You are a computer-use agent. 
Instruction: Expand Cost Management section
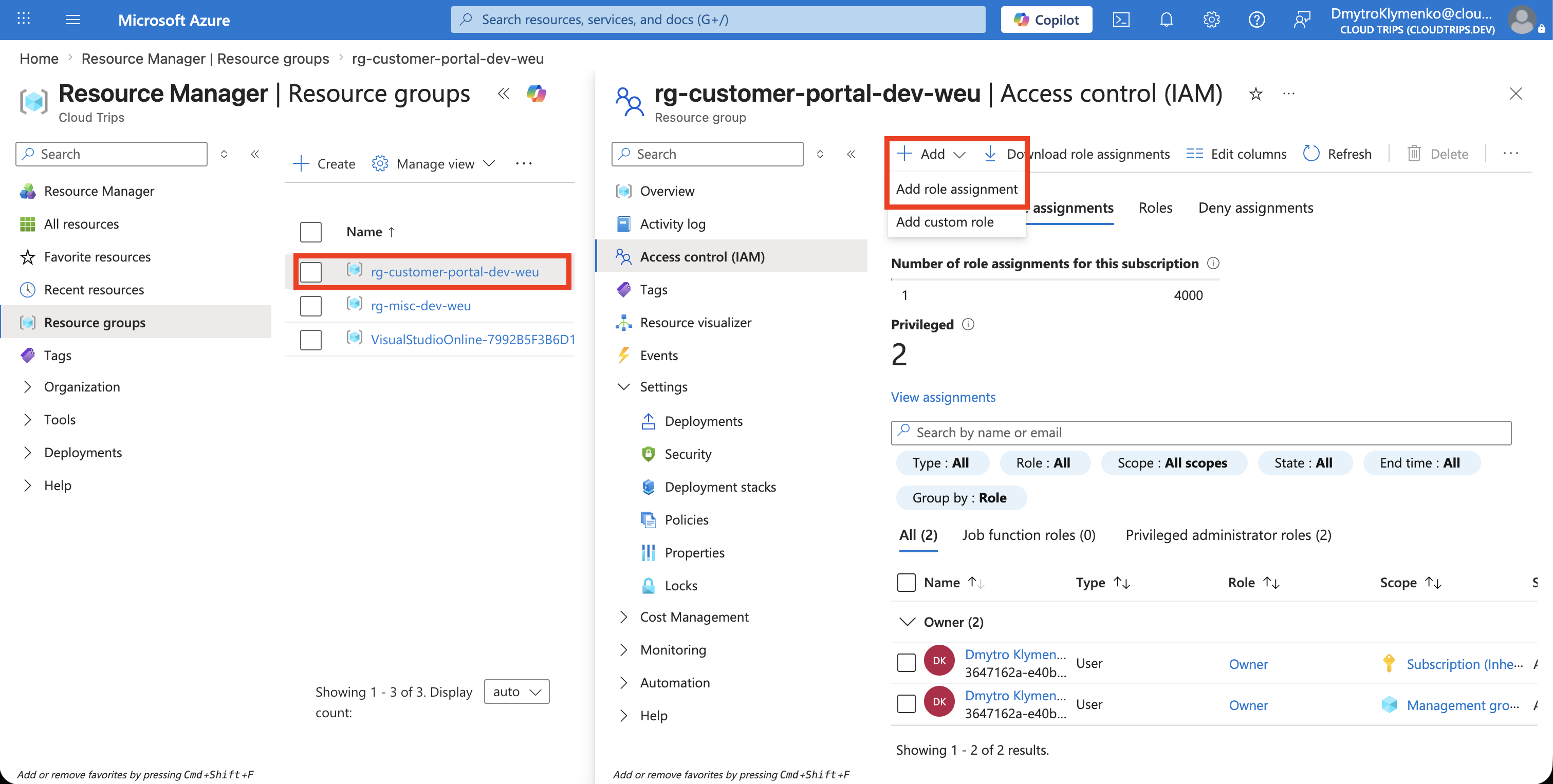[x=623, y=617]
